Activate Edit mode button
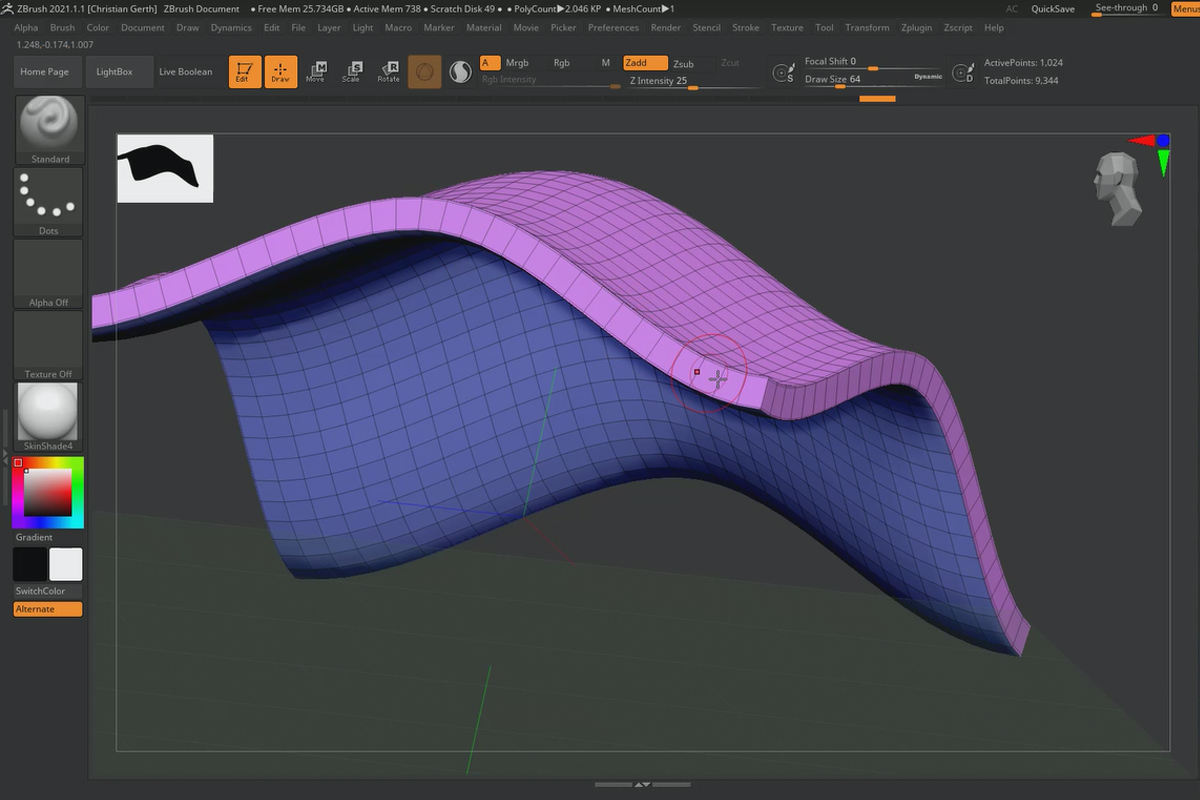1200x800 pixels. pos(245,72)
